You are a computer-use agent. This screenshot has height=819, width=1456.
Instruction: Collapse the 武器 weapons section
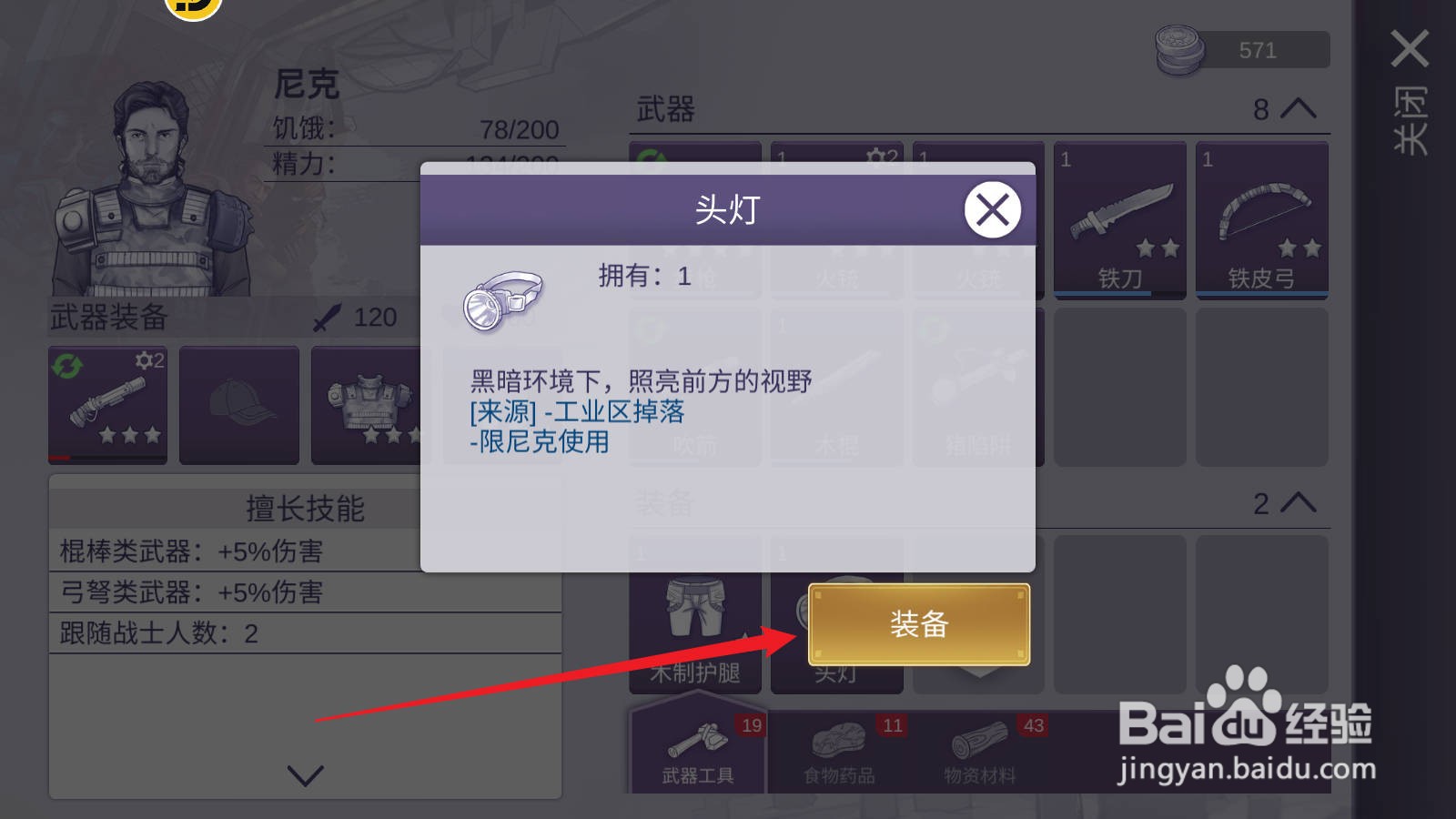coord(1298,109)
